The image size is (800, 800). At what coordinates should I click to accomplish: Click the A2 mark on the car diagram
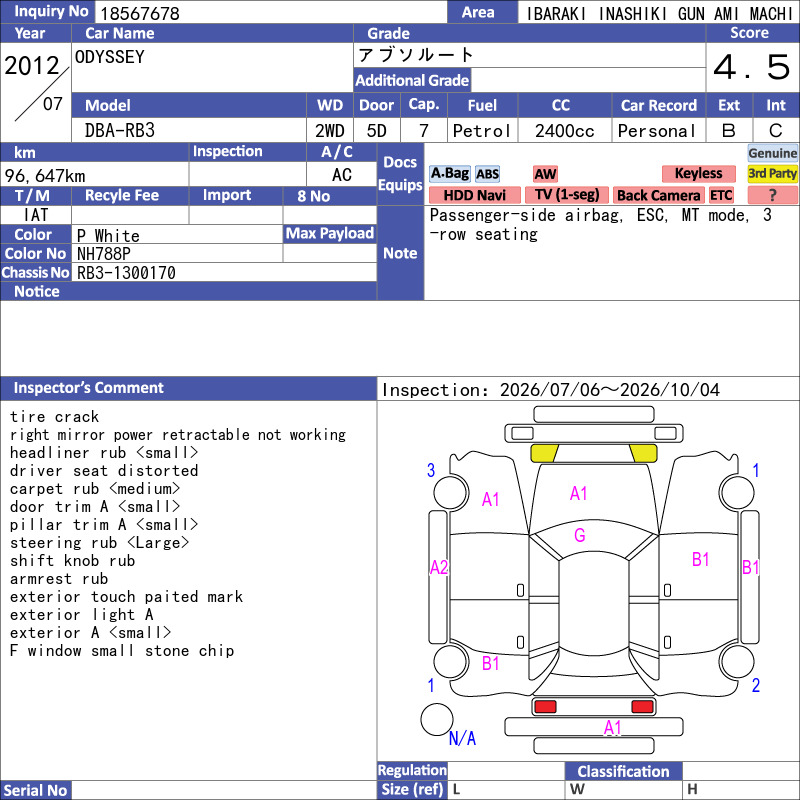[x=439, y=567]
